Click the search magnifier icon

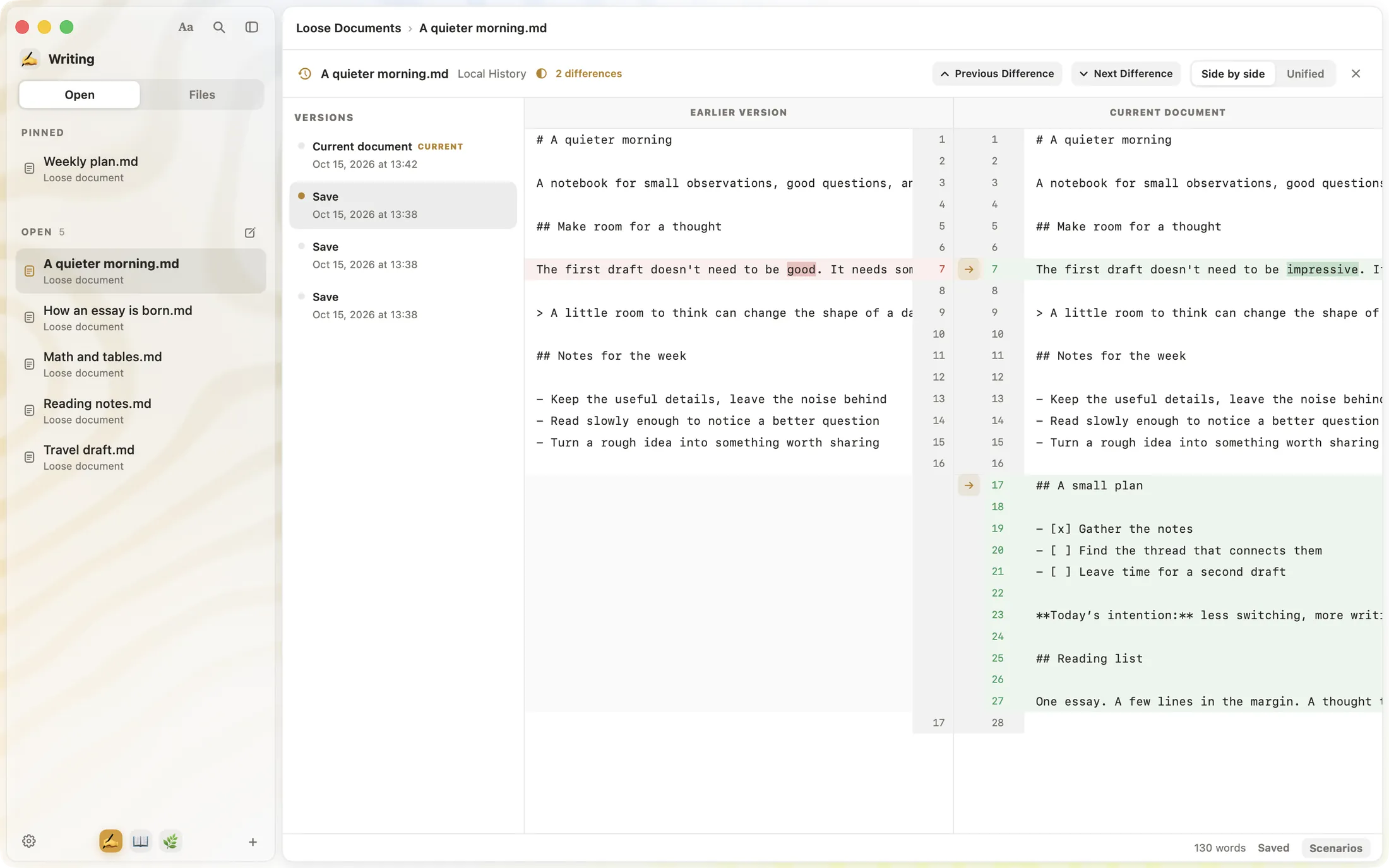coord(219,27)
